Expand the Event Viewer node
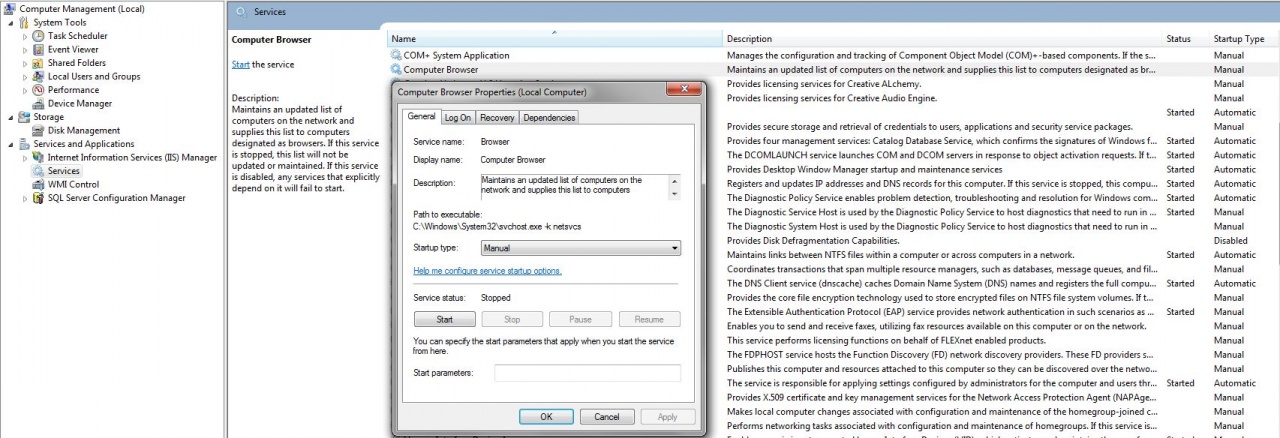Screen dimensions: 1280x438 coord(25,49)
